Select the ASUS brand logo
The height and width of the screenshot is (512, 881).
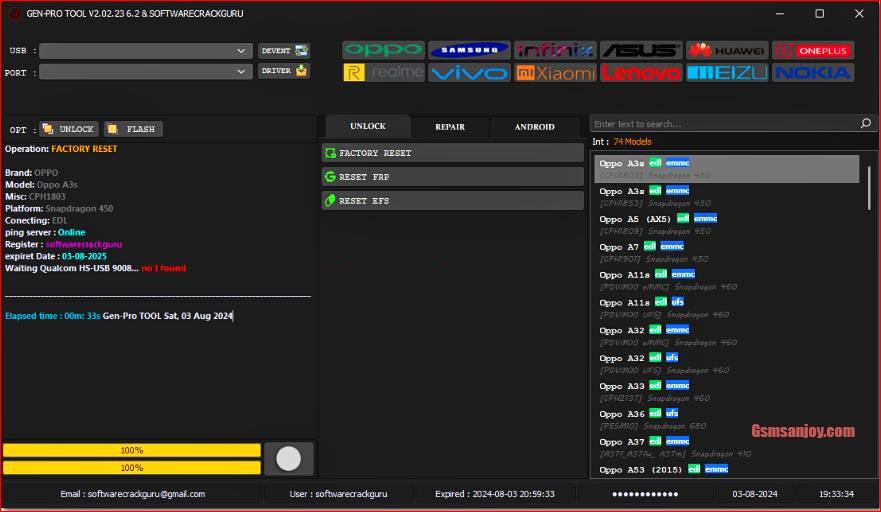(641, 51)
